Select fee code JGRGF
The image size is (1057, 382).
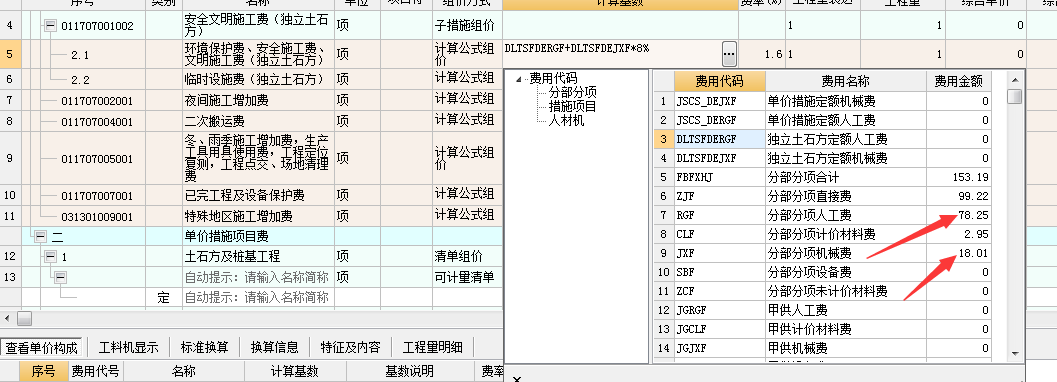[x=719, y=311]
